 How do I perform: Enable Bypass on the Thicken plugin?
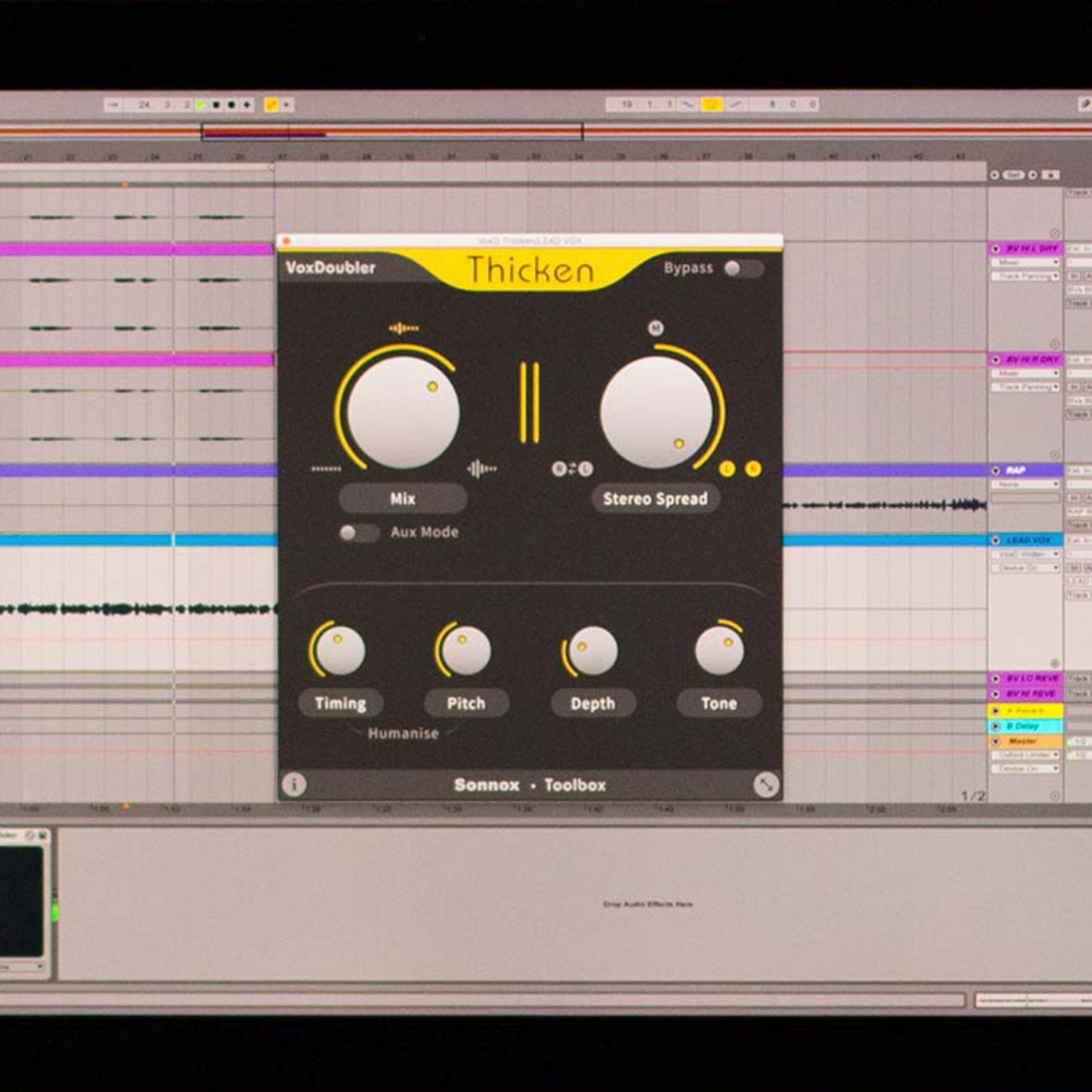[x=738, y=268]
